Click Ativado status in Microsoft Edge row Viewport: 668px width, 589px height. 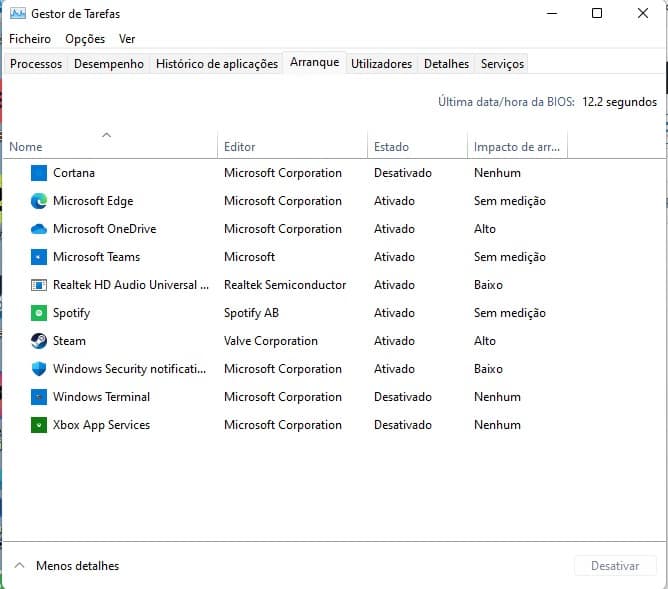click(394, 201)
